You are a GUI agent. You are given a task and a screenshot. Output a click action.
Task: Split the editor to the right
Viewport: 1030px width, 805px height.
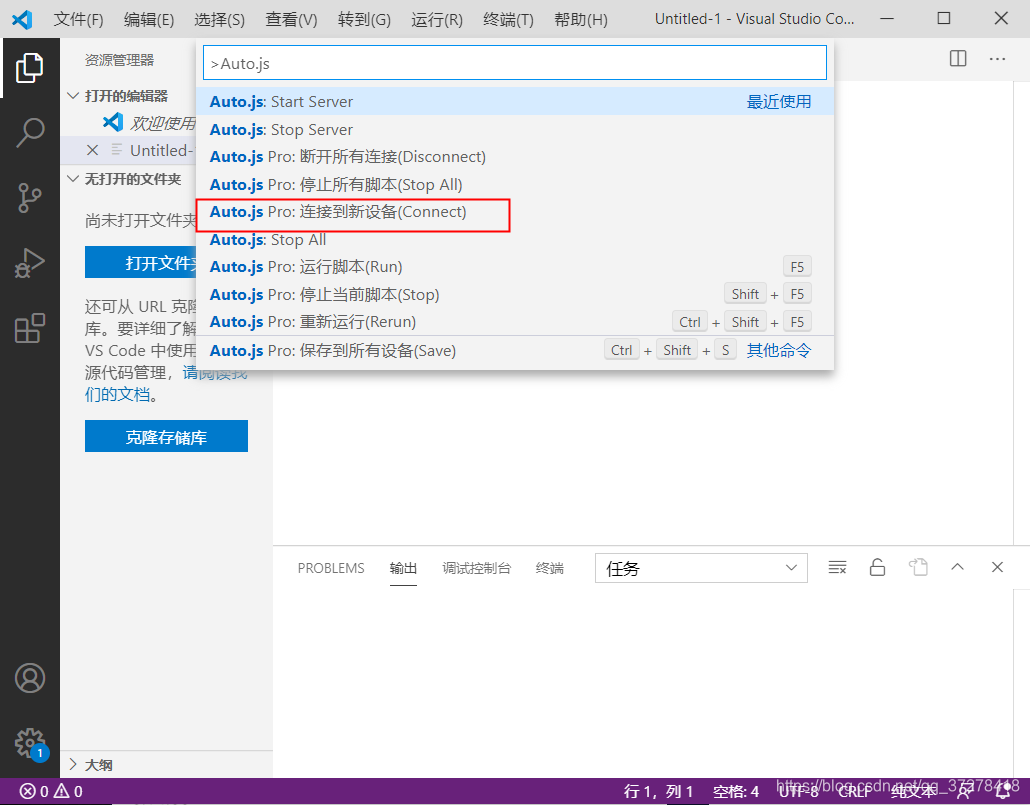[958, 59]
